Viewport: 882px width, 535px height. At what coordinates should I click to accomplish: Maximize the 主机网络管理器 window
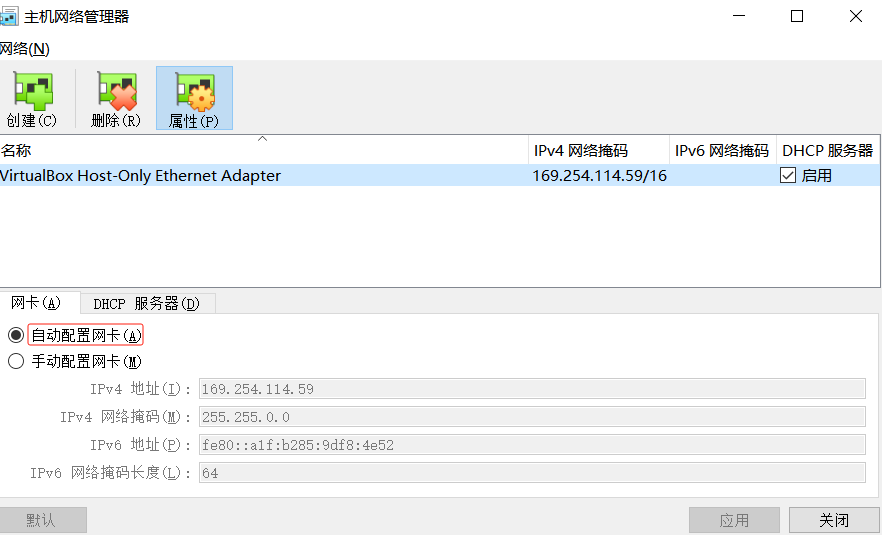point(797,16)
